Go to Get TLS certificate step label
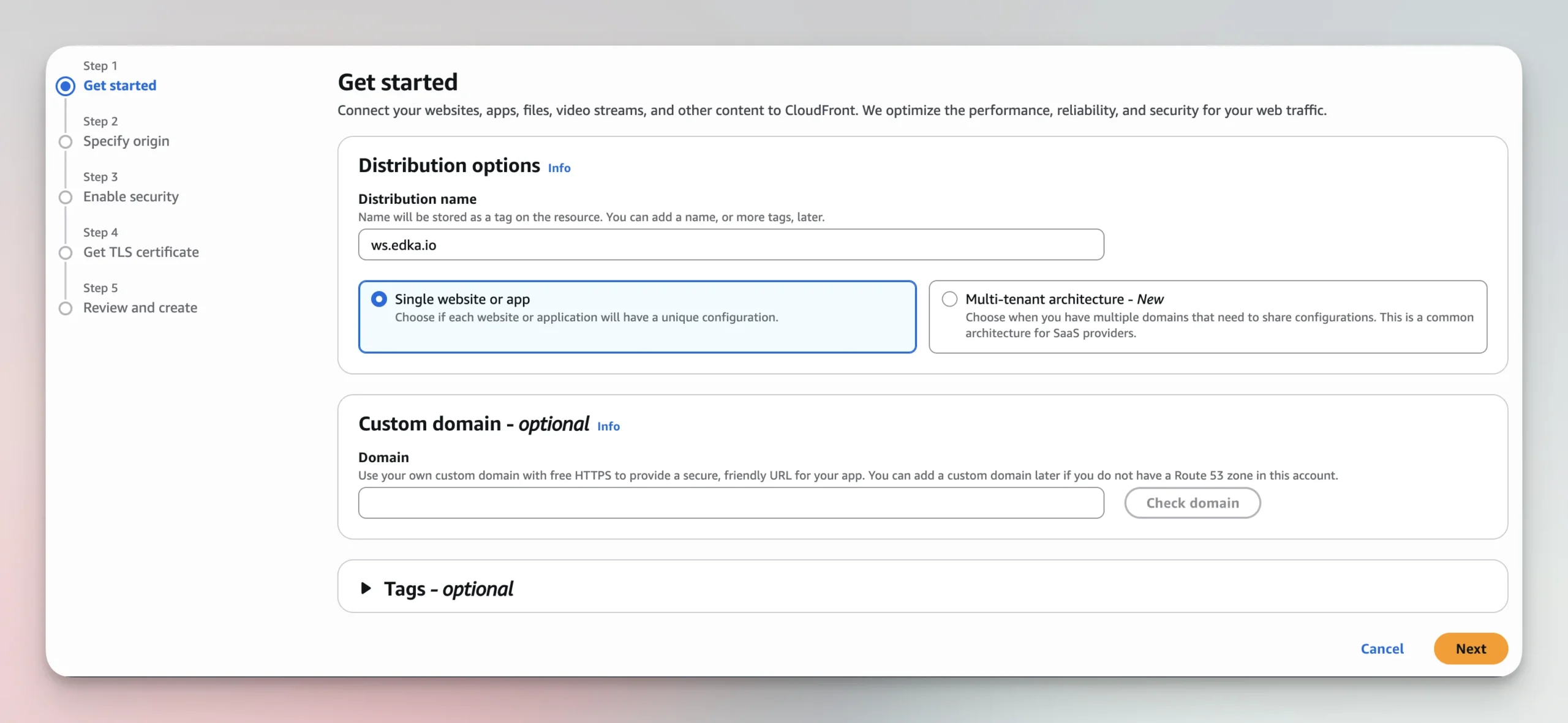This screenshot has width=1568, height=723. 141,252
